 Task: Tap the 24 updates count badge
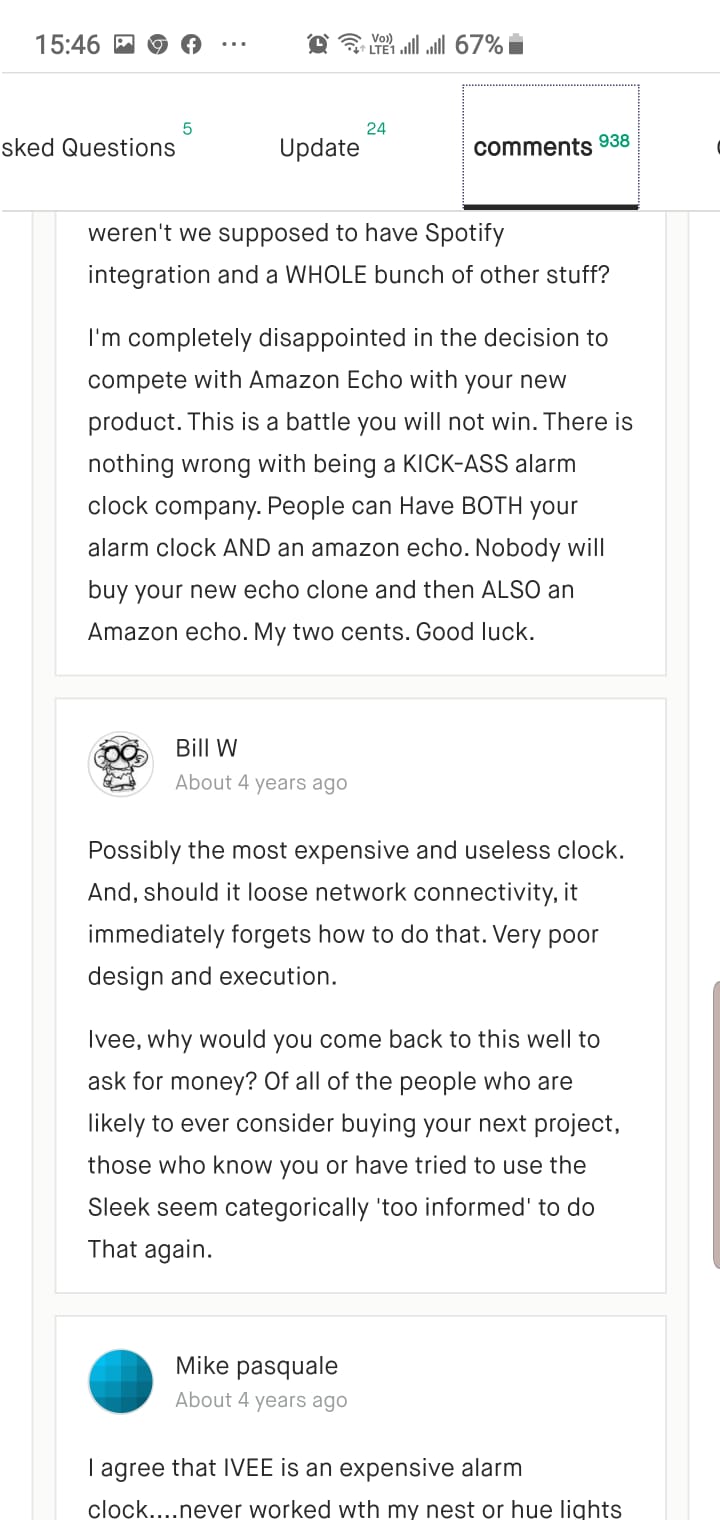click(x=376, y=129)
